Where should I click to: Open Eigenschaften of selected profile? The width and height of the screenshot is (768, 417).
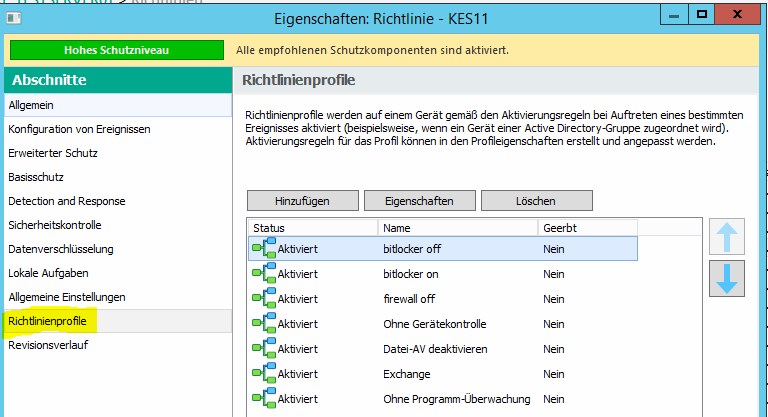tap(420, 201)
